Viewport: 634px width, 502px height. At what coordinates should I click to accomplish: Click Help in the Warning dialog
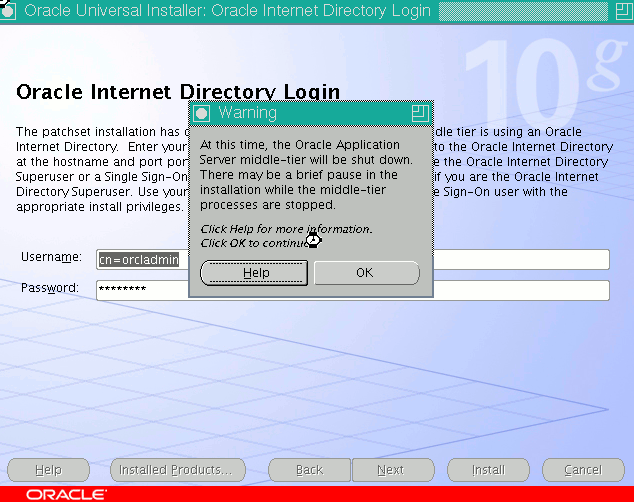(x=254, y=273)
